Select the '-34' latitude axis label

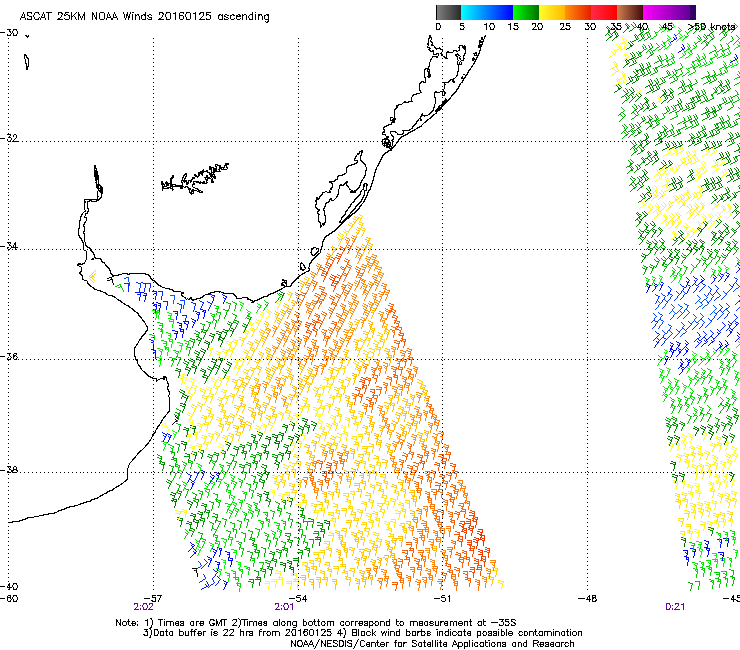[x=9, y=246]
